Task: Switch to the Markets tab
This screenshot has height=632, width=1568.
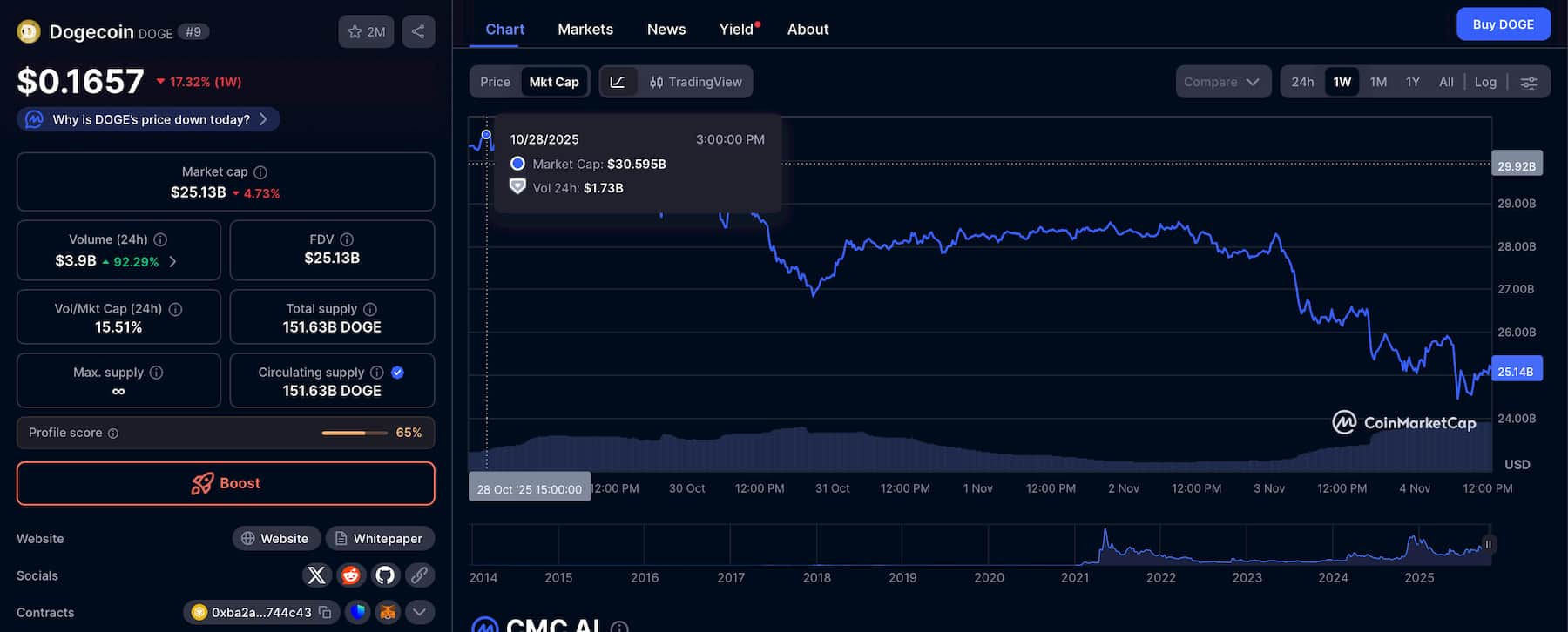Action: tap(585, 30)
